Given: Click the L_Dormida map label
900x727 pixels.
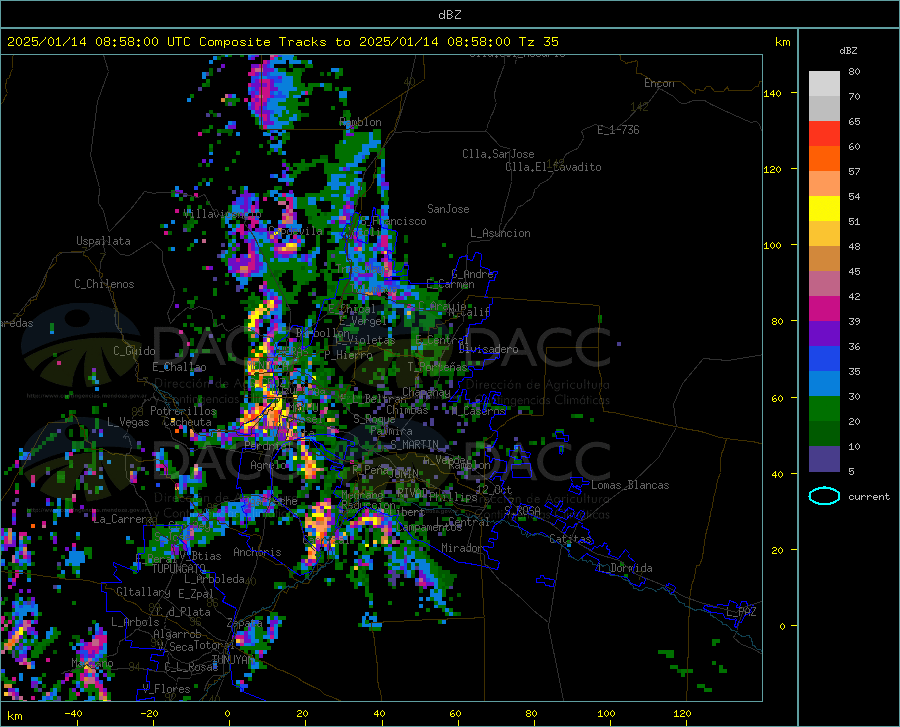Looking at the screenshot, I should 624,568.
